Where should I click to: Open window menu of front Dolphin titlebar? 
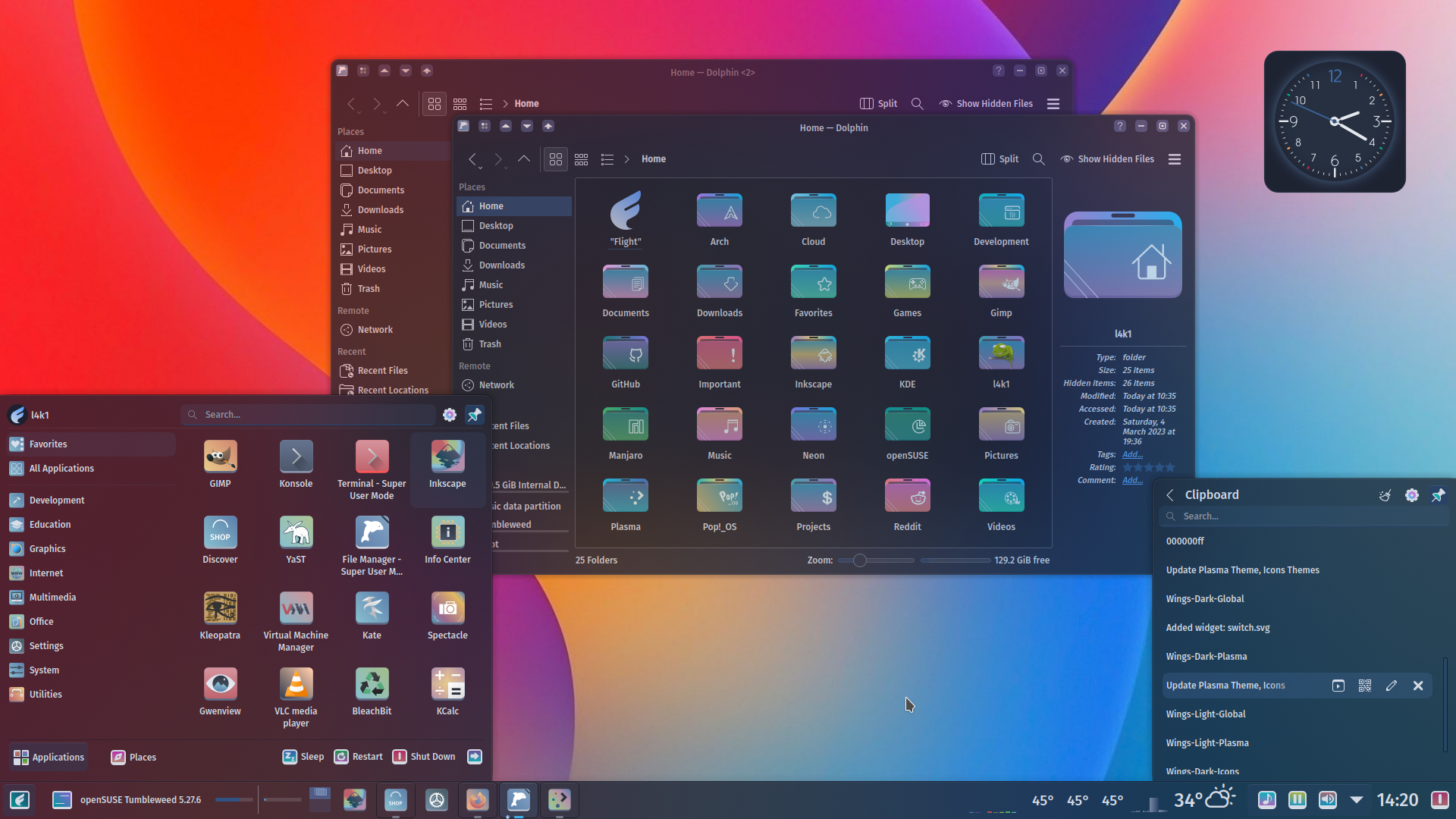(x=463, y=126)
